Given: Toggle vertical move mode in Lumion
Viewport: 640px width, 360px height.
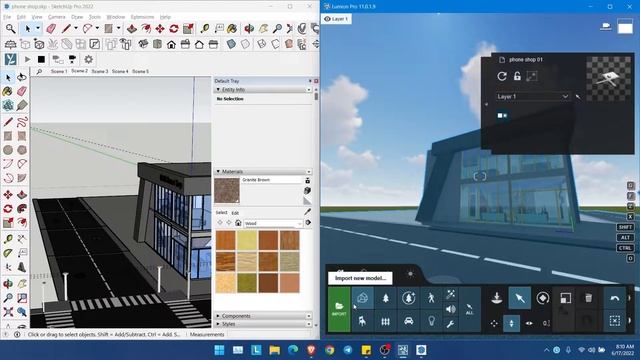Looking at the screenshot, I should [x=511, y=323].
